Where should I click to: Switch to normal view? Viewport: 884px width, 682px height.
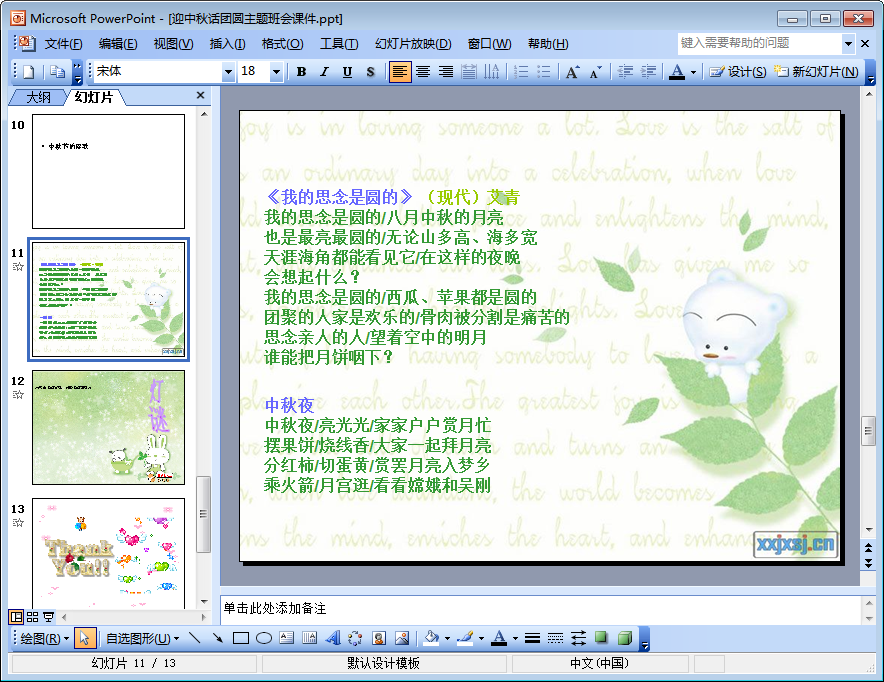[16, 617]
